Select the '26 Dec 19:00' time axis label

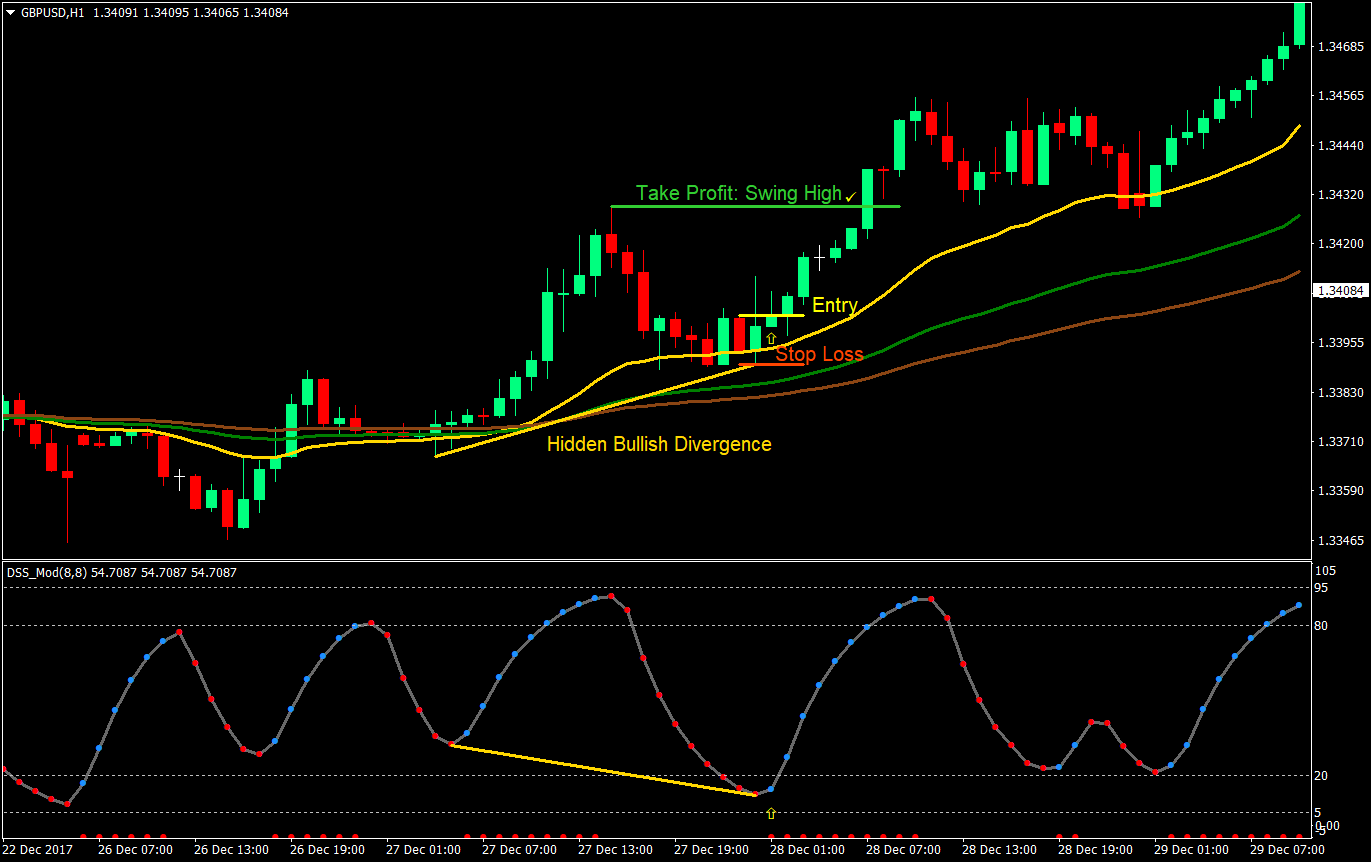pos(327,850)
